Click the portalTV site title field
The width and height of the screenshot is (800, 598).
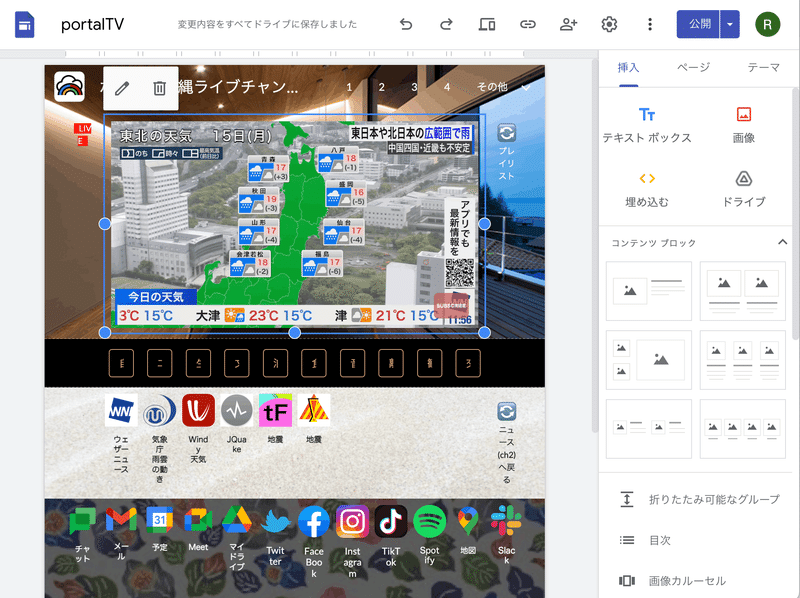pos(92,24)
